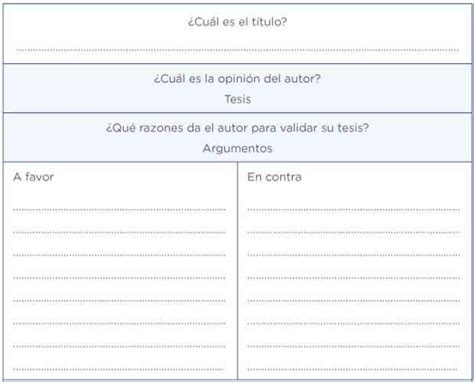Click the '¿Qué razones da el autor...' question
This screenshot has height=382, width=474.
click(237, 128)
